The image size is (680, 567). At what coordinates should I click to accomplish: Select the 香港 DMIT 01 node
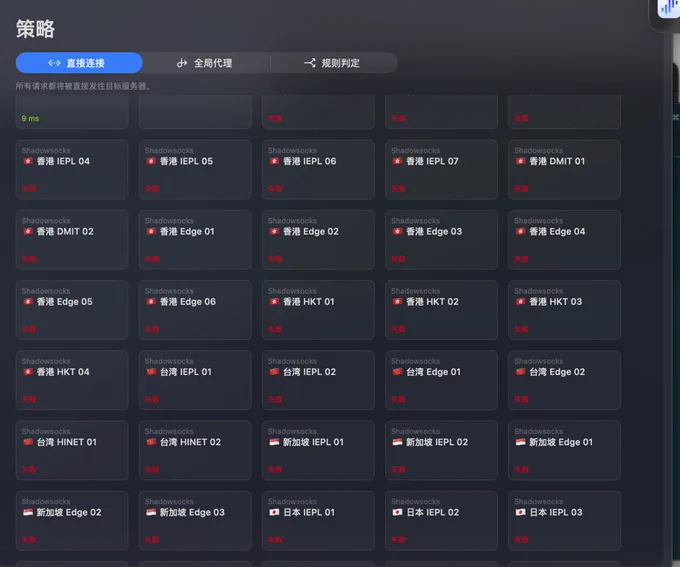click(565, 170)
